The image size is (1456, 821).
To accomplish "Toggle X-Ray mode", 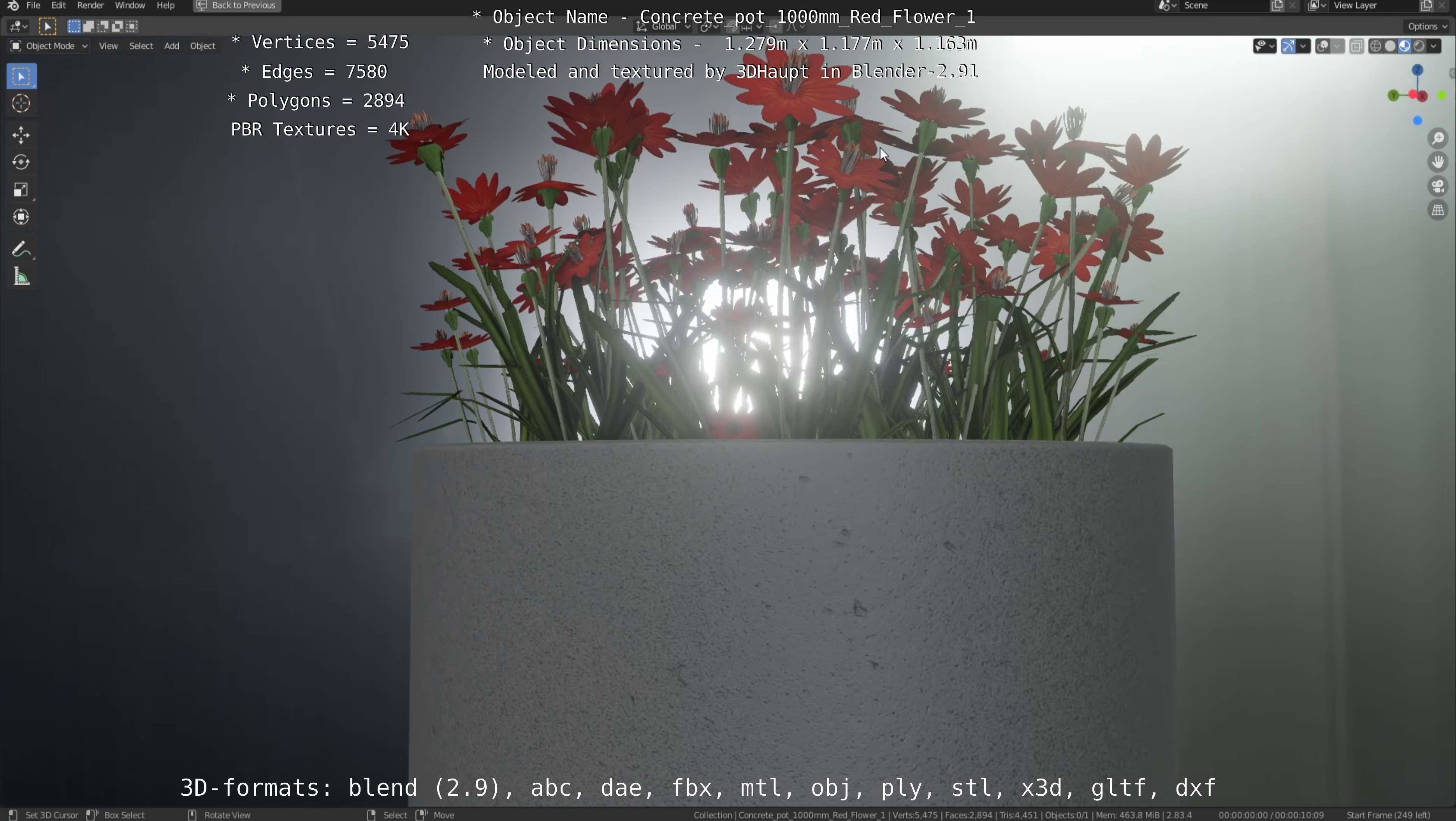I will click(x=1356, y=46).
